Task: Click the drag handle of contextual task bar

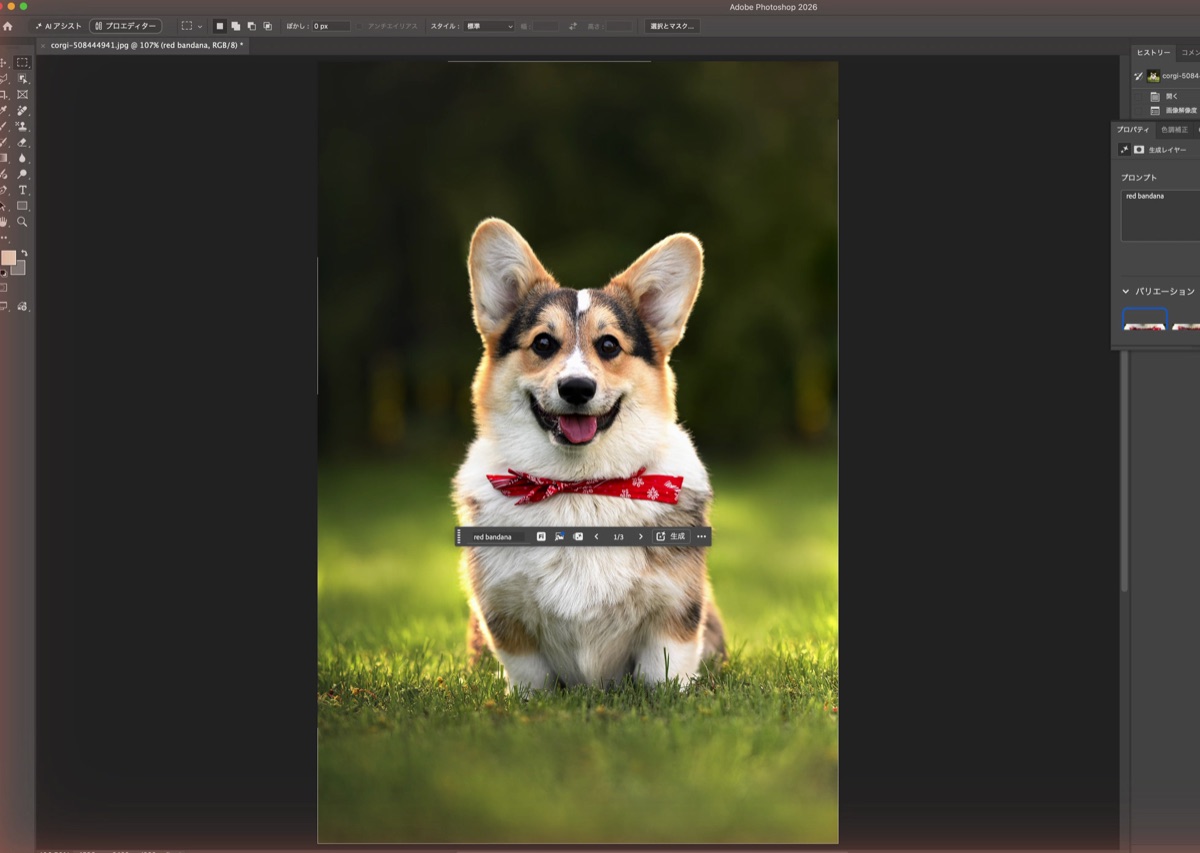Action: point(459,537)
